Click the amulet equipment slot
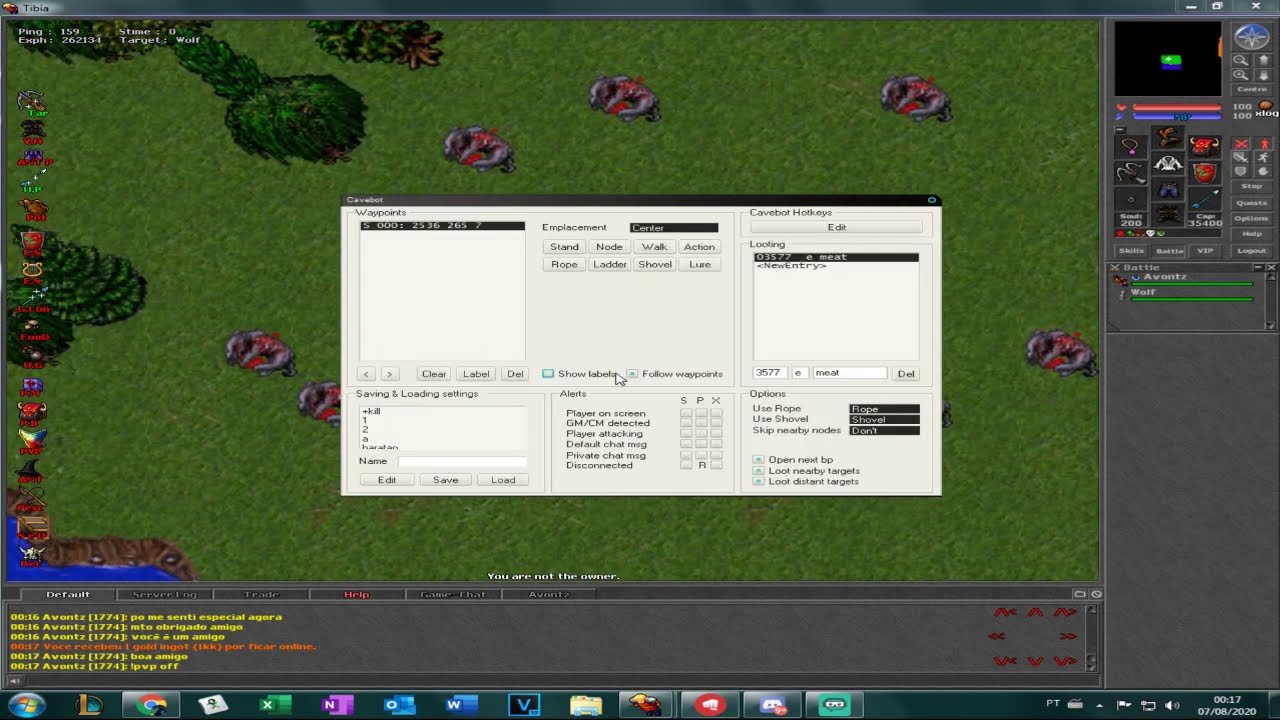 pos(1131,147)
